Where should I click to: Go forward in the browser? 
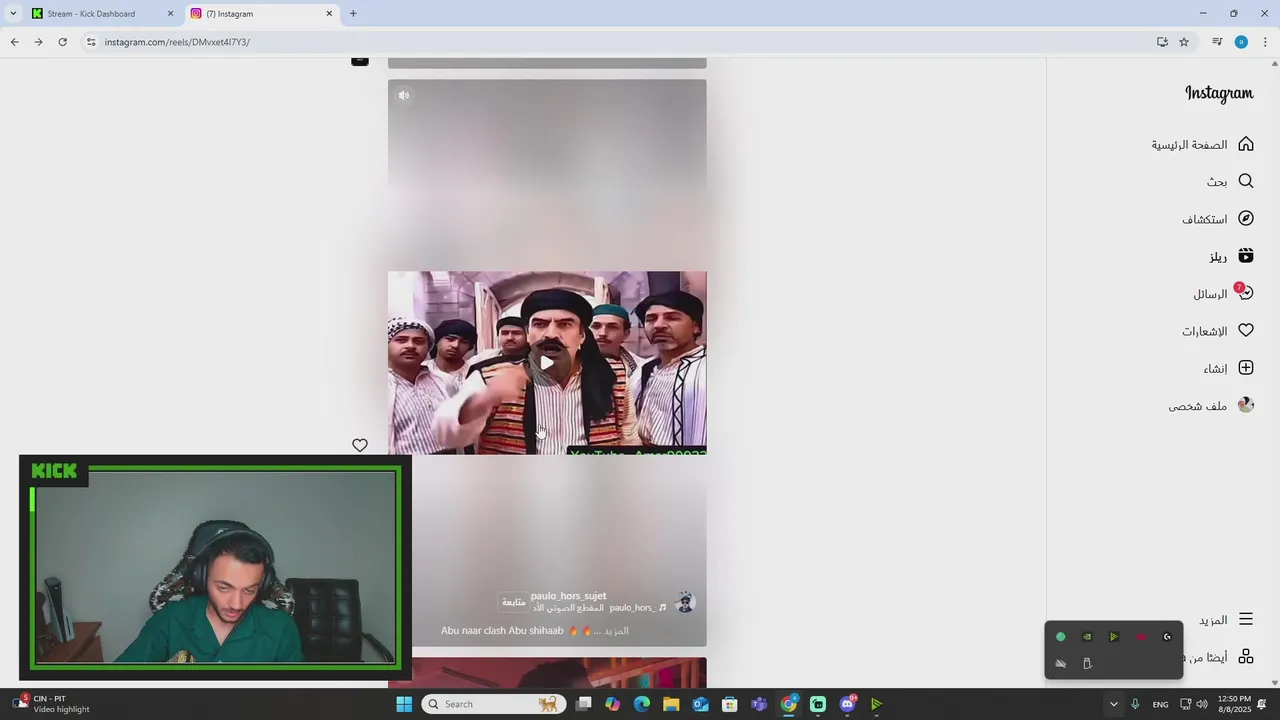(x=38, y=42)
